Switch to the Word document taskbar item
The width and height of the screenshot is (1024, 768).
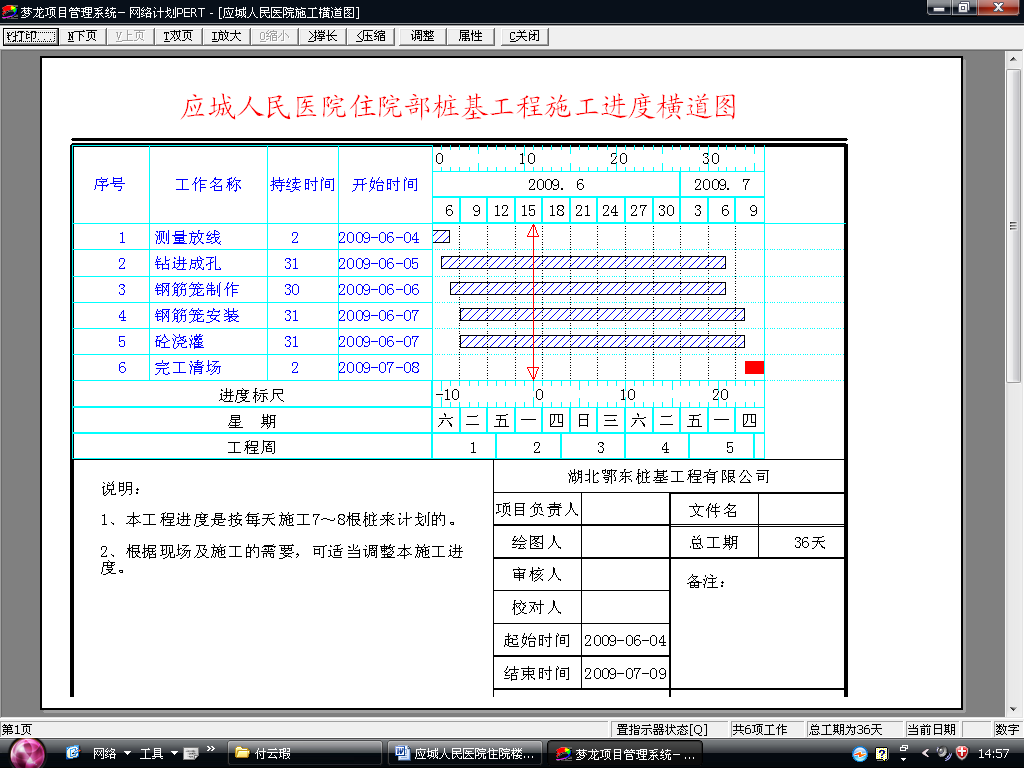(468, 753)
